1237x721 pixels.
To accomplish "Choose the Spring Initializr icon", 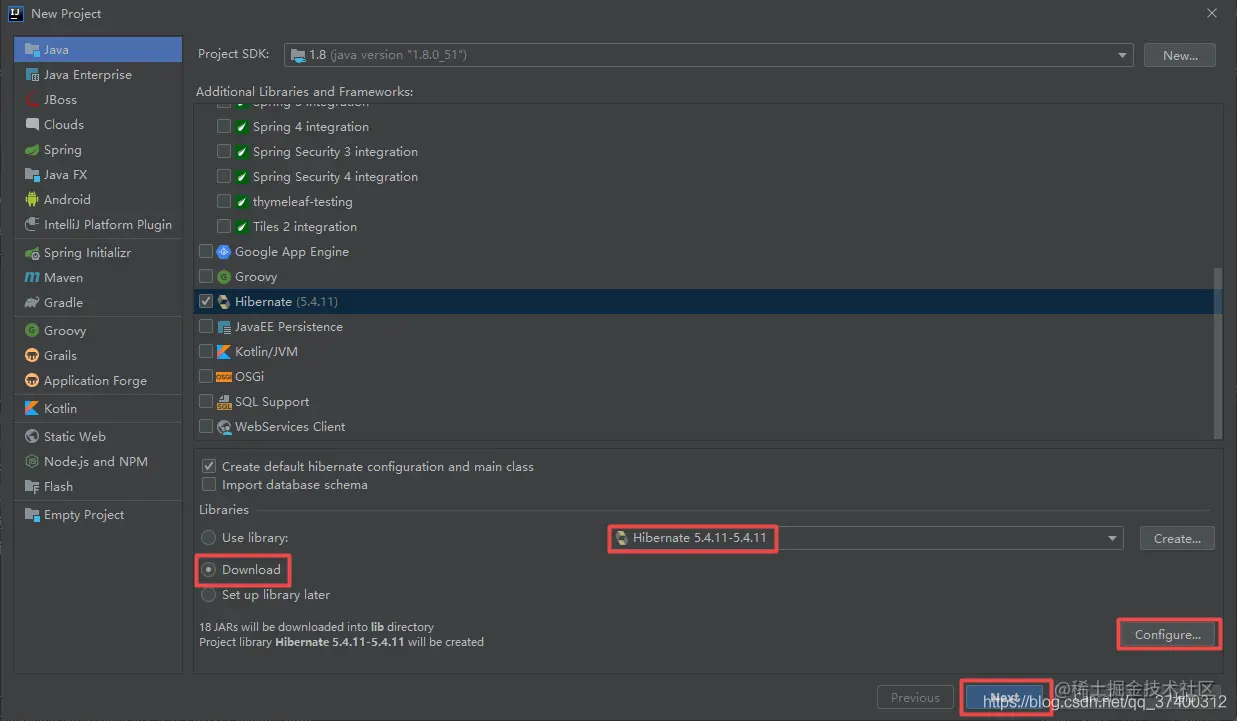I will click(x=32, y=252).
